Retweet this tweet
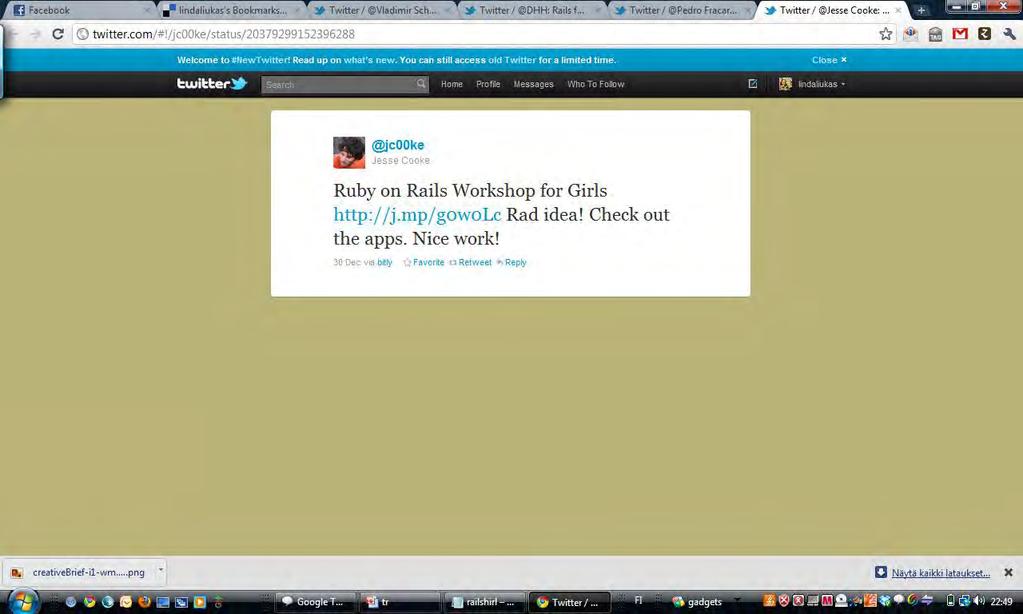This screenshot has height=614, width=1023. (470, 262)
